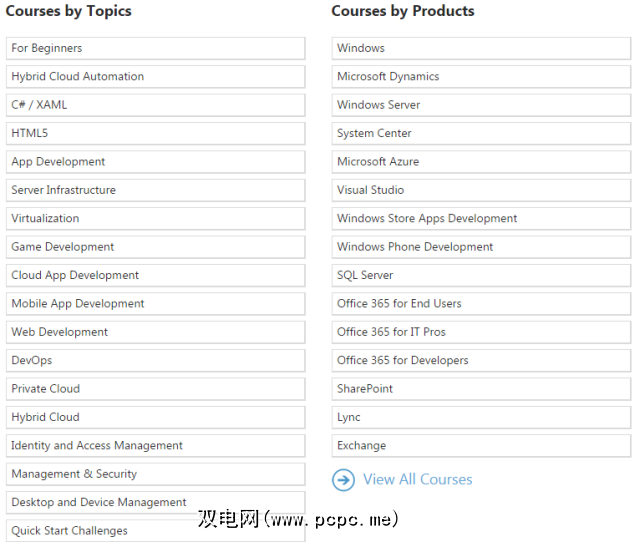Select the Microsoft Azure product
The image size is (640, 542).
[x=481, y=162]
